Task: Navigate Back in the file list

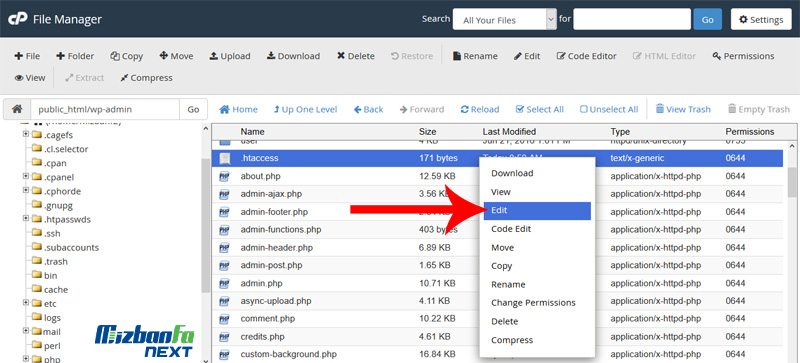Action: (368, 109)
